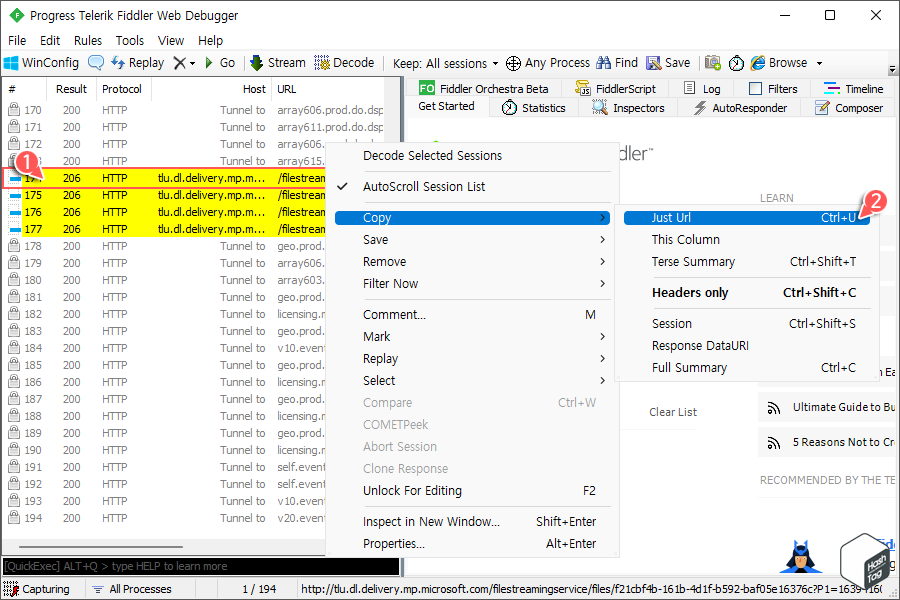The height and width of the screenshot is (600, 900).
Task: Expand the Remove submenu
Action: pyautogui.click(x=473, y=261)
